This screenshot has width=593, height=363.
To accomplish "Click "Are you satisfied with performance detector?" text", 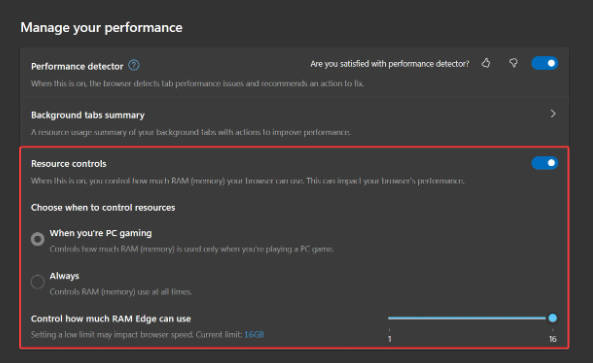I will (390, 64).
